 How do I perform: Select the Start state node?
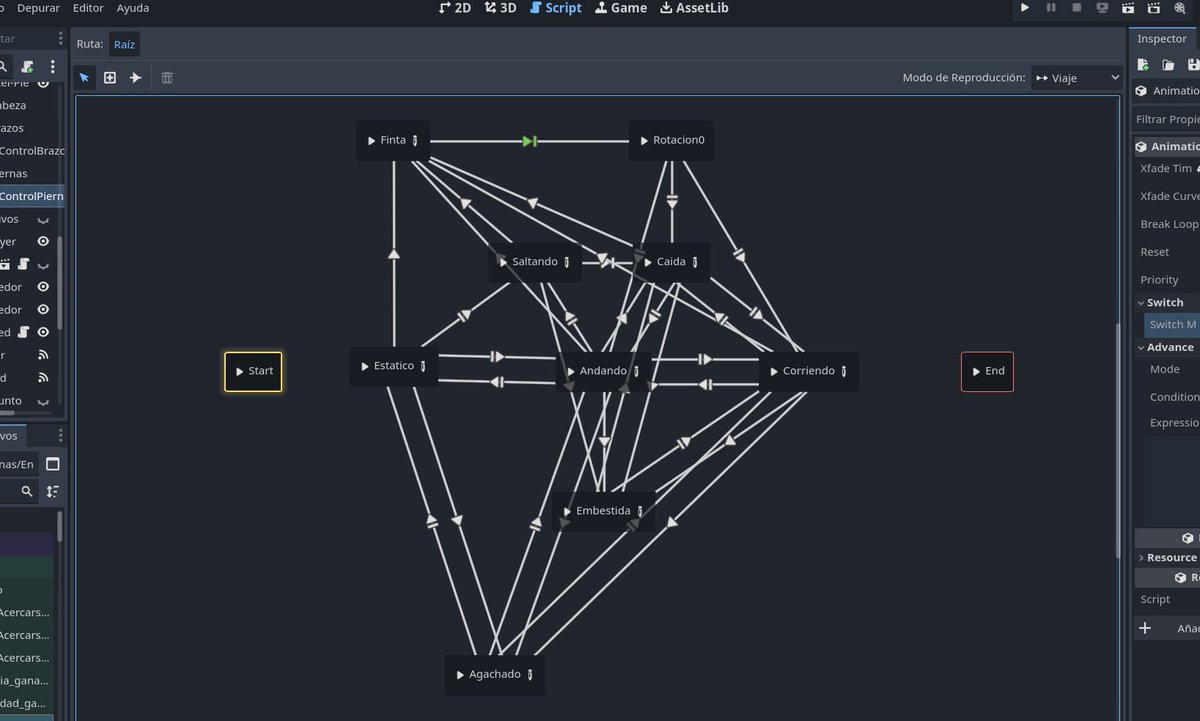(x=253, y=371)
